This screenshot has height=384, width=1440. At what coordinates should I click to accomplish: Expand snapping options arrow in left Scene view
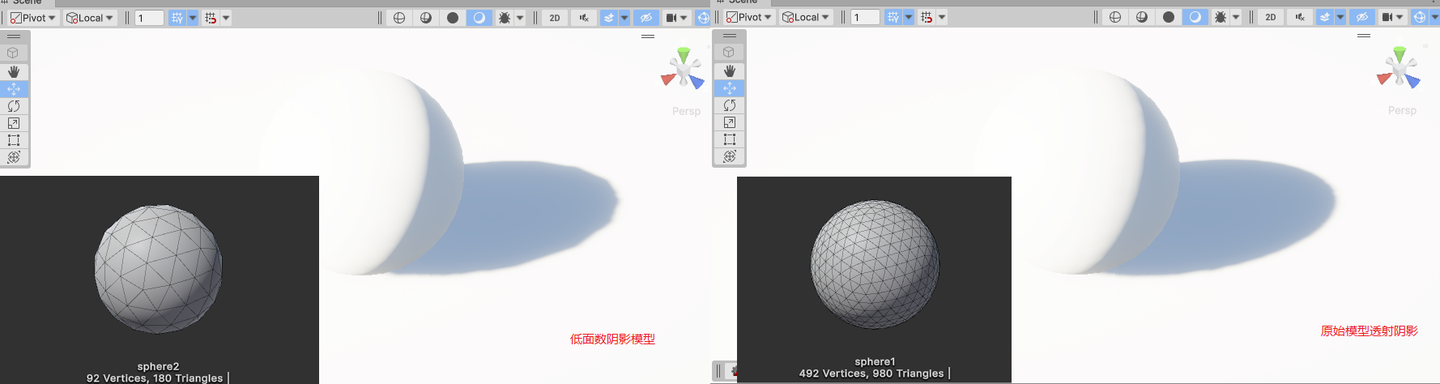225,17
